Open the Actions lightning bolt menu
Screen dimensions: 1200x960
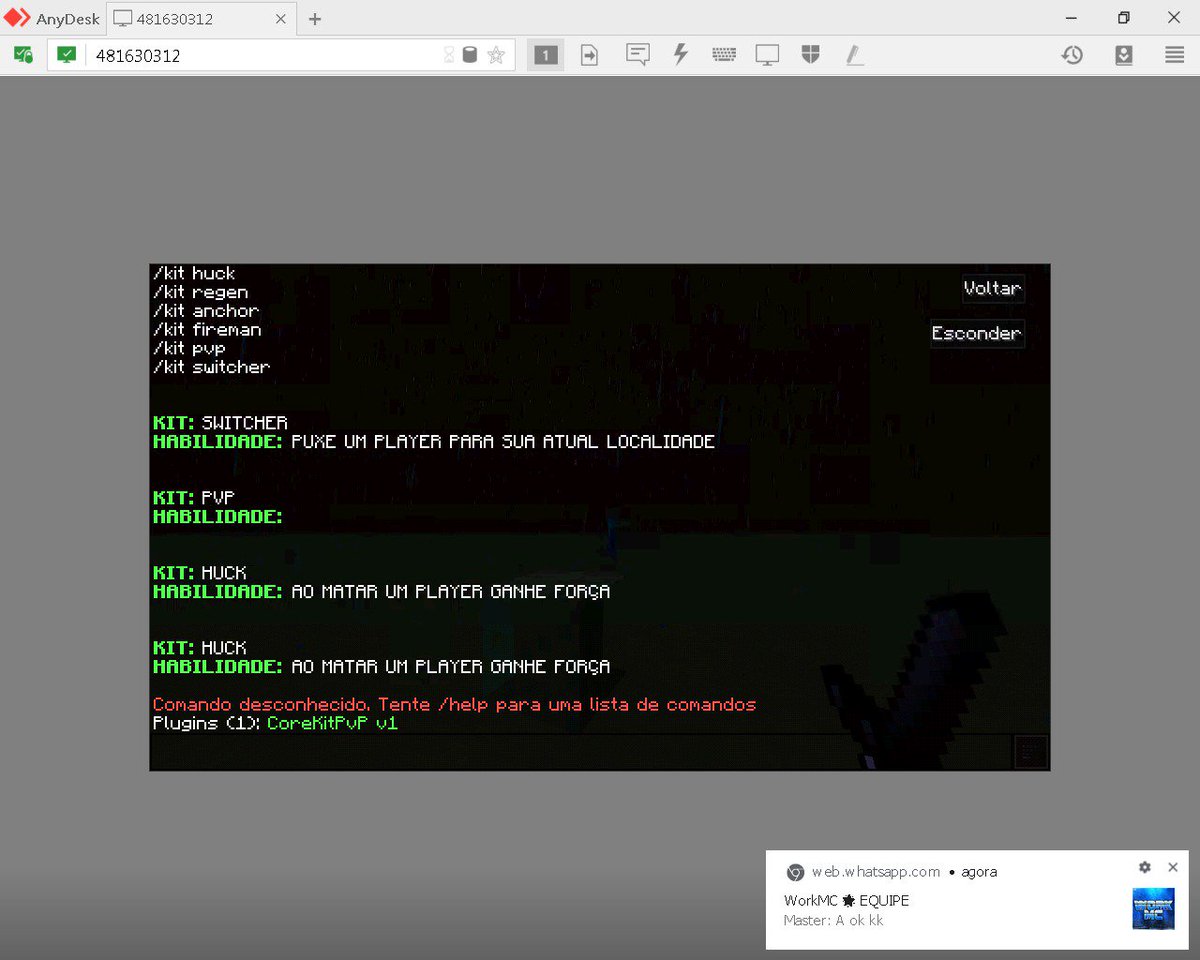click(681, 55)
